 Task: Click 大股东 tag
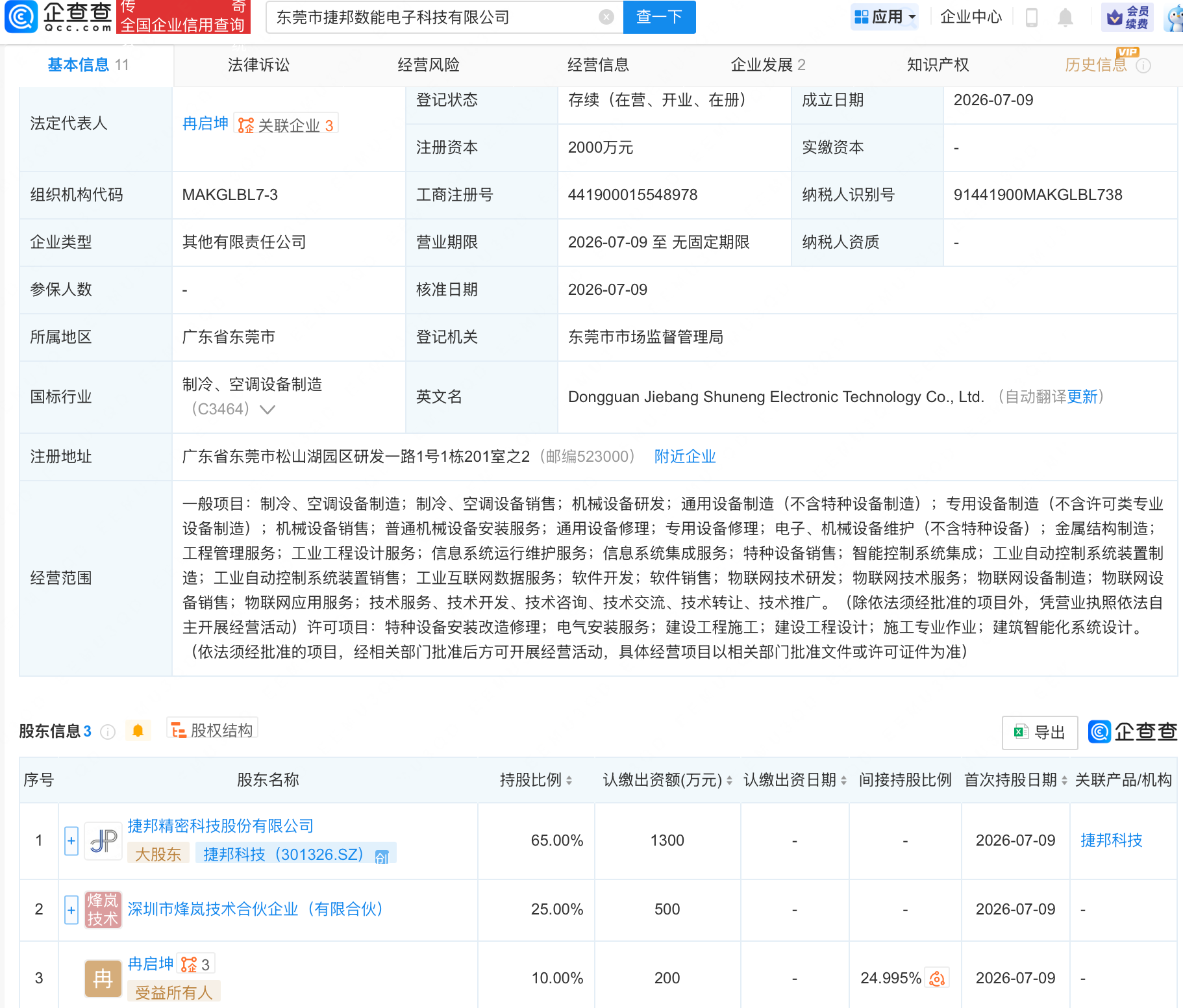[x=158, y=853]
